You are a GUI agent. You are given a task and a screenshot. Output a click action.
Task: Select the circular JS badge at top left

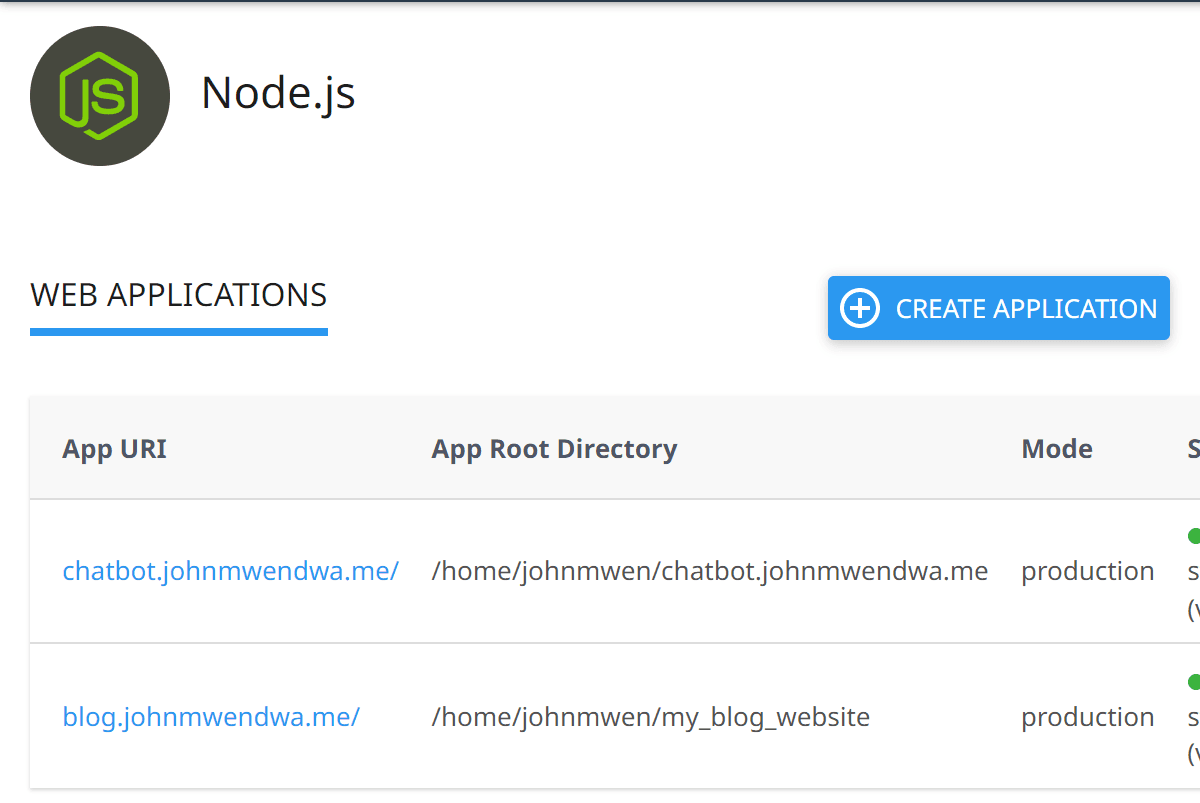click(x=100, y=95)
